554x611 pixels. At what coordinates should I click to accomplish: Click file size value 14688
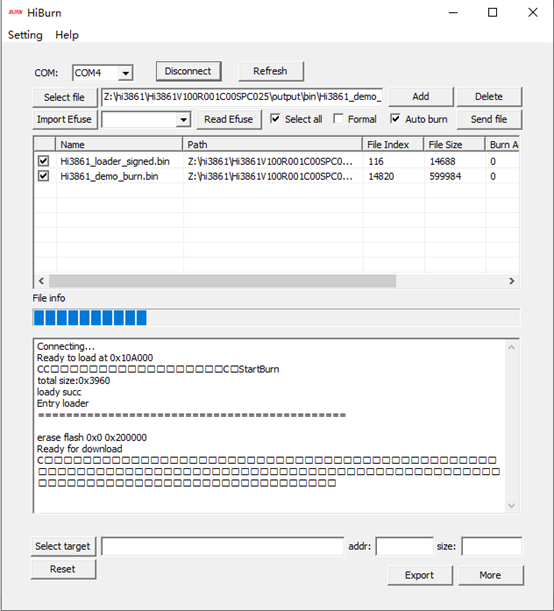tap(442, 161)
